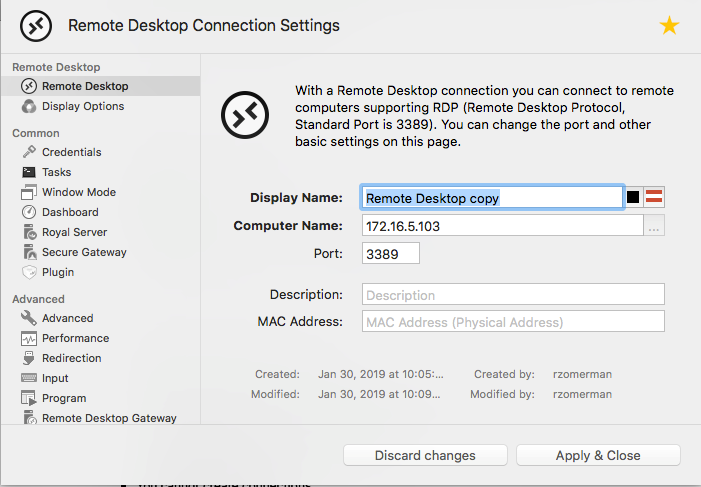Image resolution: width=701 pixels, height=487 pixels.
Task: Click the Secure Gateway icon
Action: click(x=30, y=252)
